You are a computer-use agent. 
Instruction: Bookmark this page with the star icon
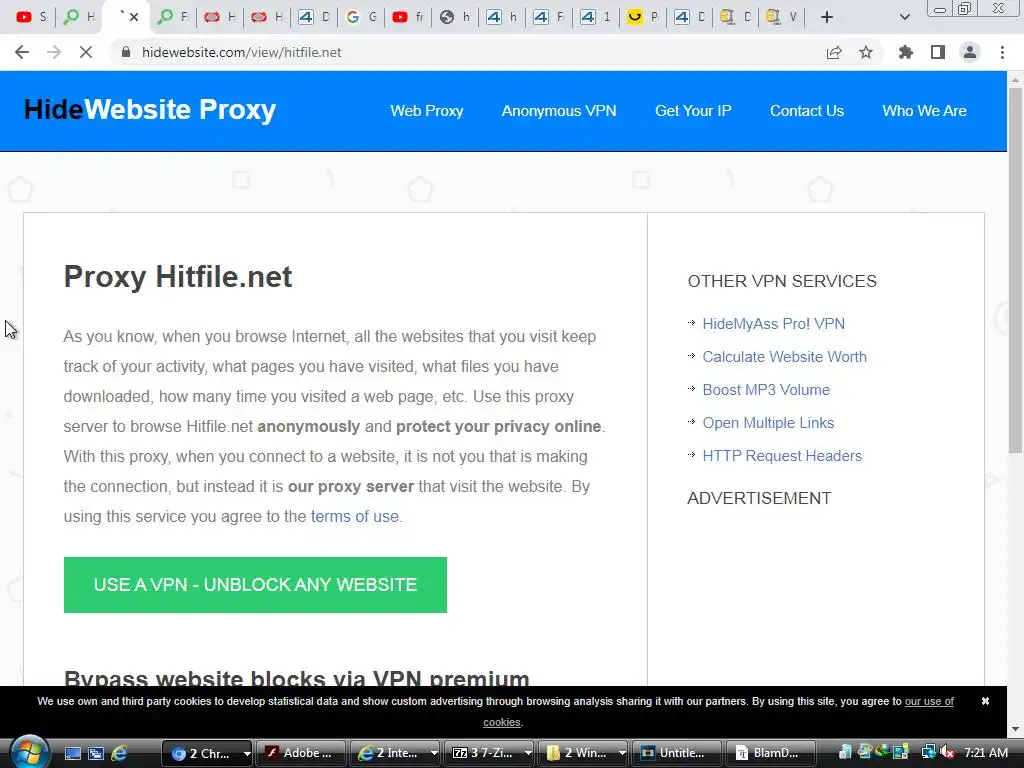[x=866, y=52]
